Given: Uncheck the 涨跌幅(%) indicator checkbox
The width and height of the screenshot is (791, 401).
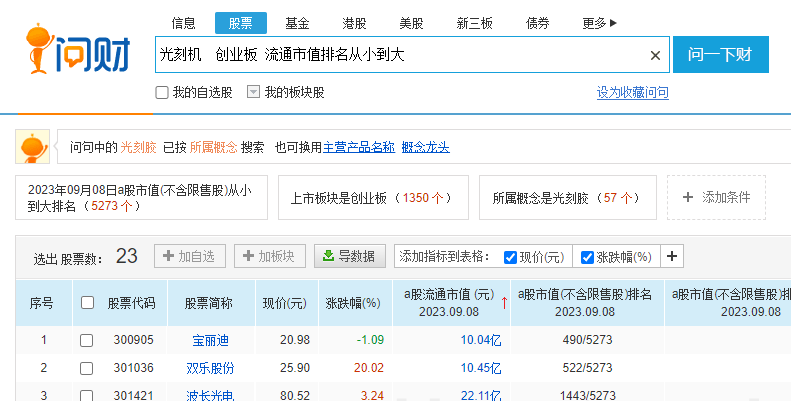Looking at the screenshot, I should point(587,257).
